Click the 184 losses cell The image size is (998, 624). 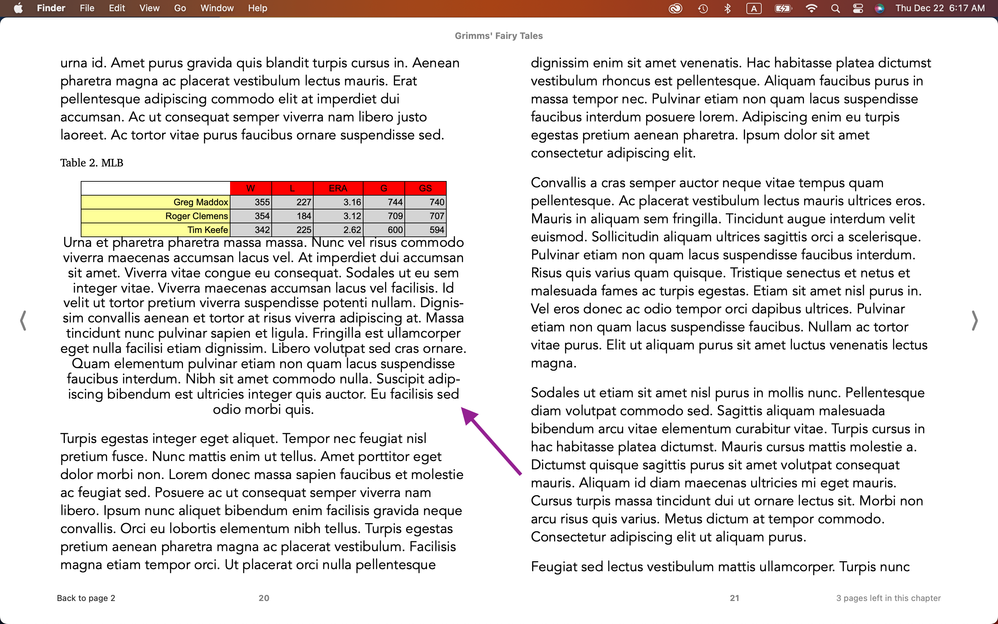[292, 216]
